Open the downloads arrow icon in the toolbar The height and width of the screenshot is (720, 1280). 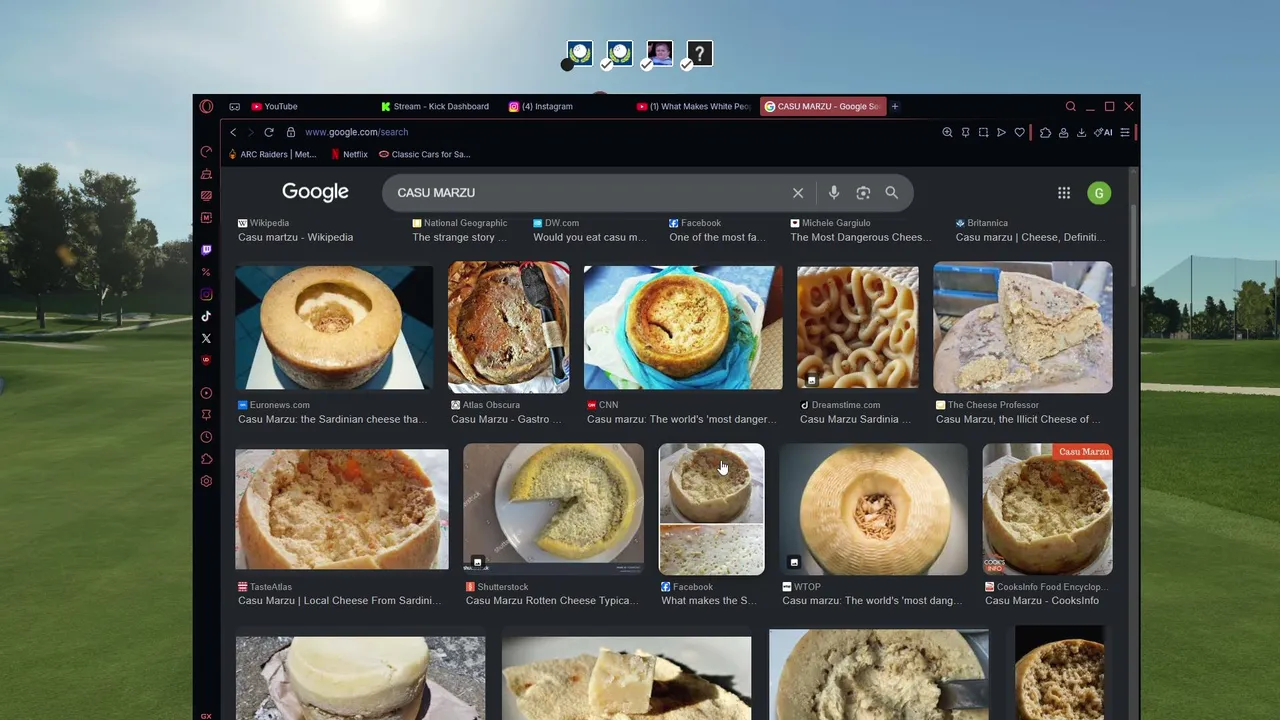[x=1081, y=132]
